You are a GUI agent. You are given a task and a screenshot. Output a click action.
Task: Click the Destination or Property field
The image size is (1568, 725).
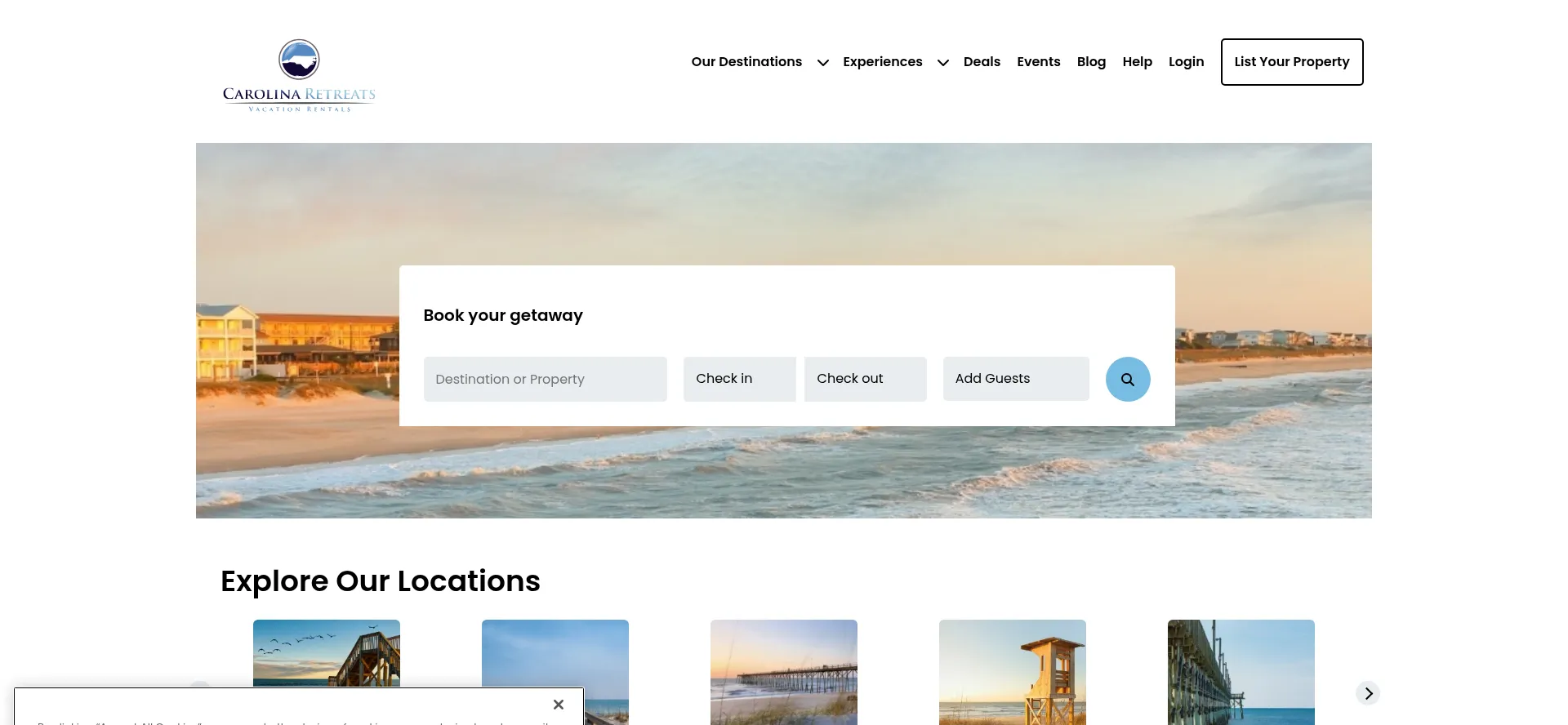pos(546,379)
